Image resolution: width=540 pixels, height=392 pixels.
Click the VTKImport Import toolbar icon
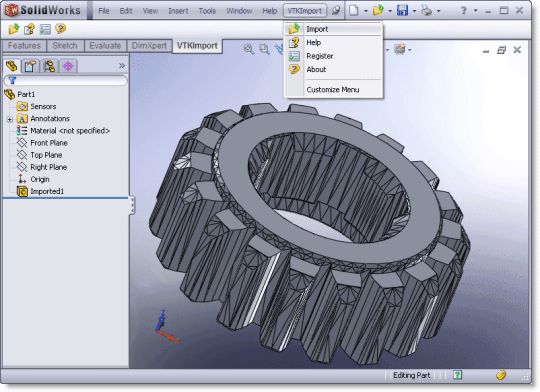(14, 29)
